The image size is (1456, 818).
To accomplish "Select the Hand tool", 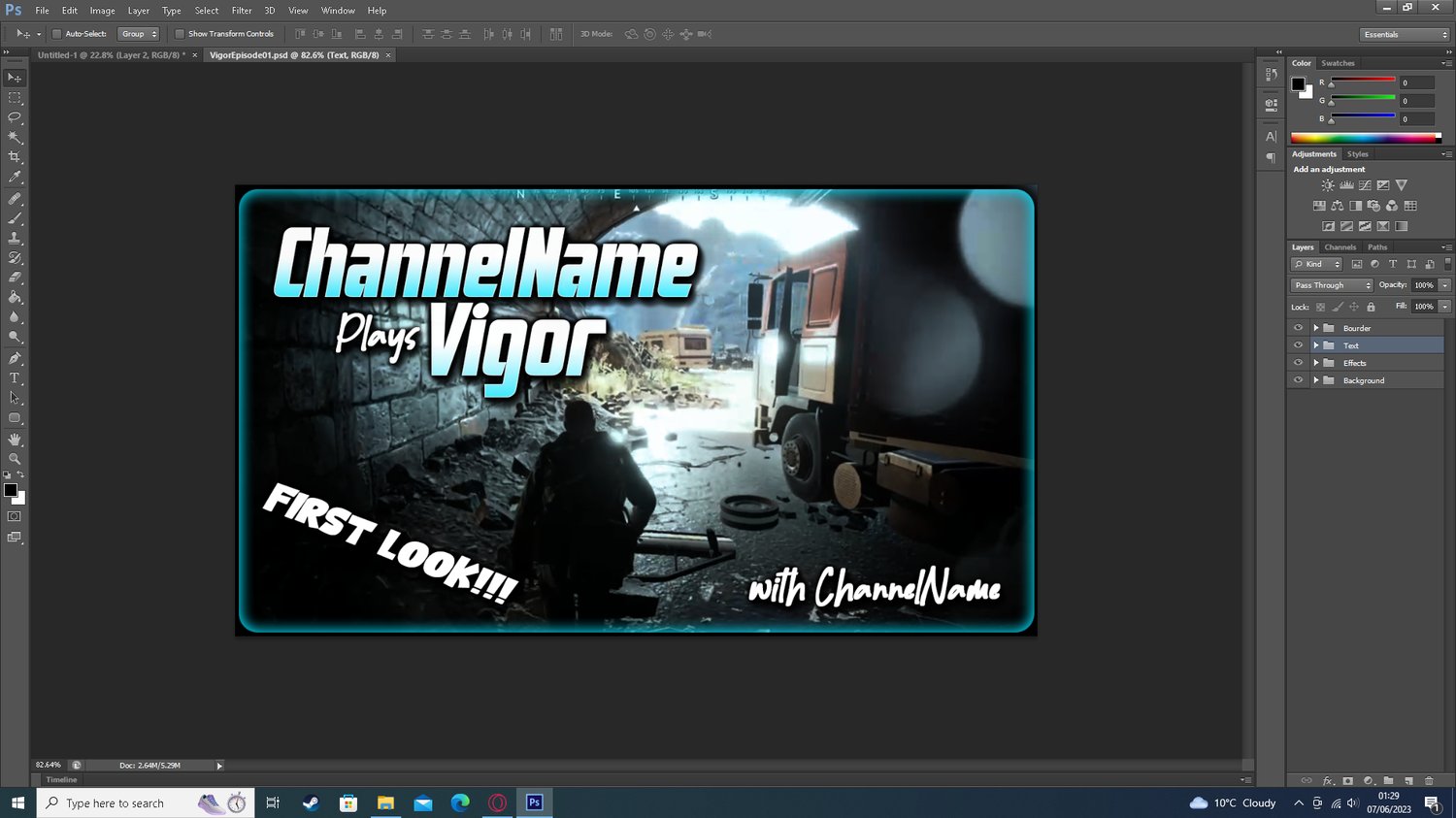I will pyautogui.click(x=15, y=440).
